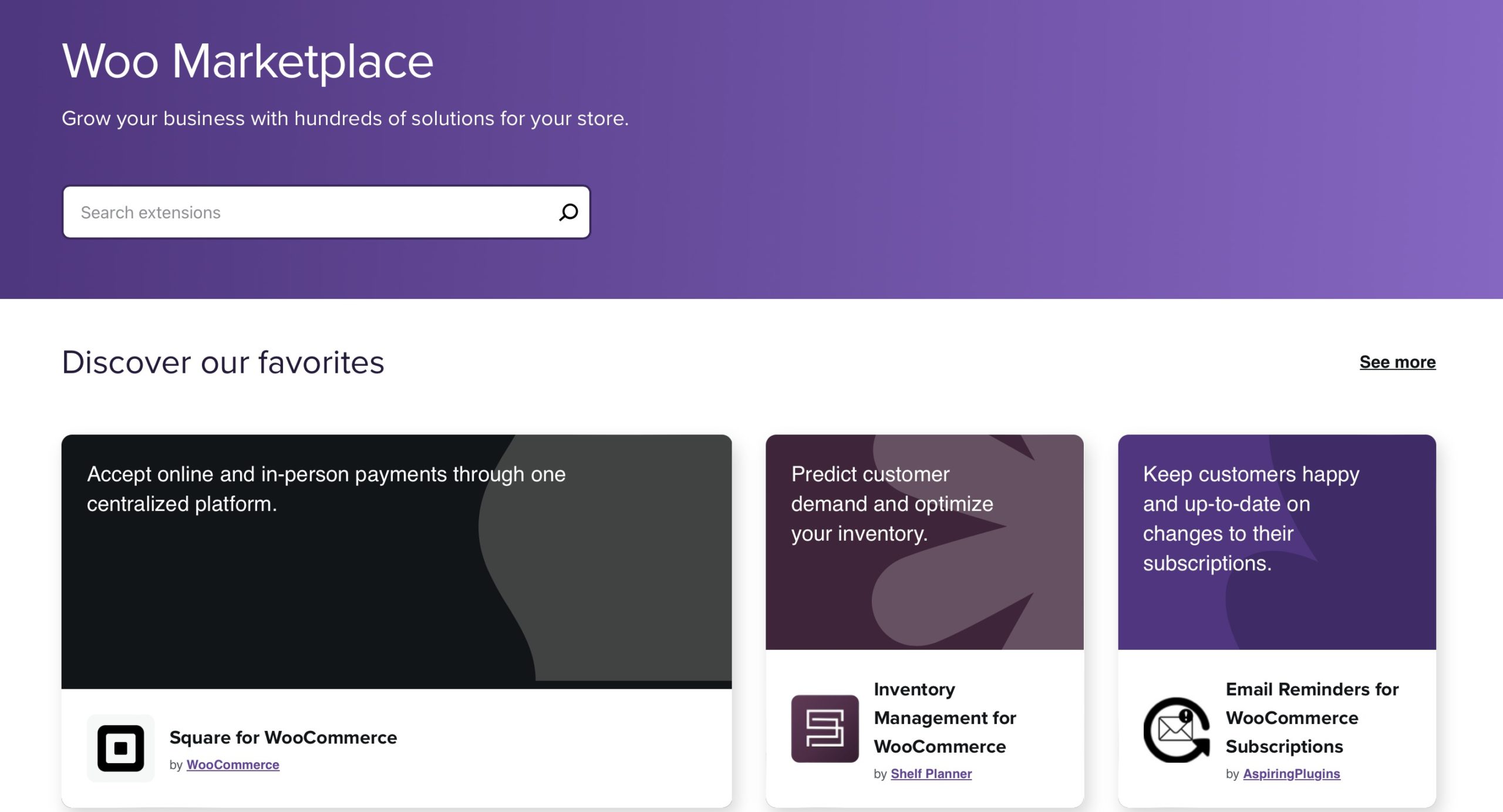This screenshot has height=812, width=1503.
Task: Click the magnifying glass search icon
Action: tap(568, 212)
